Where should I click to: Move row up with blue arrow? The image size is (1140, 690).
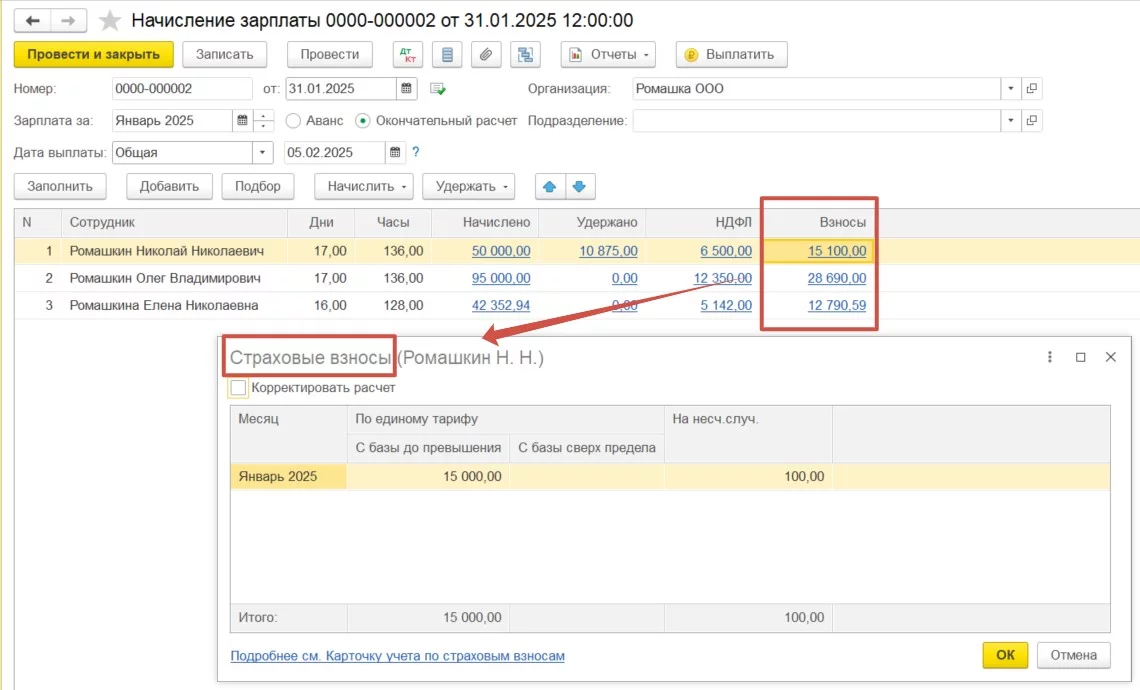(x=550, y=186)
